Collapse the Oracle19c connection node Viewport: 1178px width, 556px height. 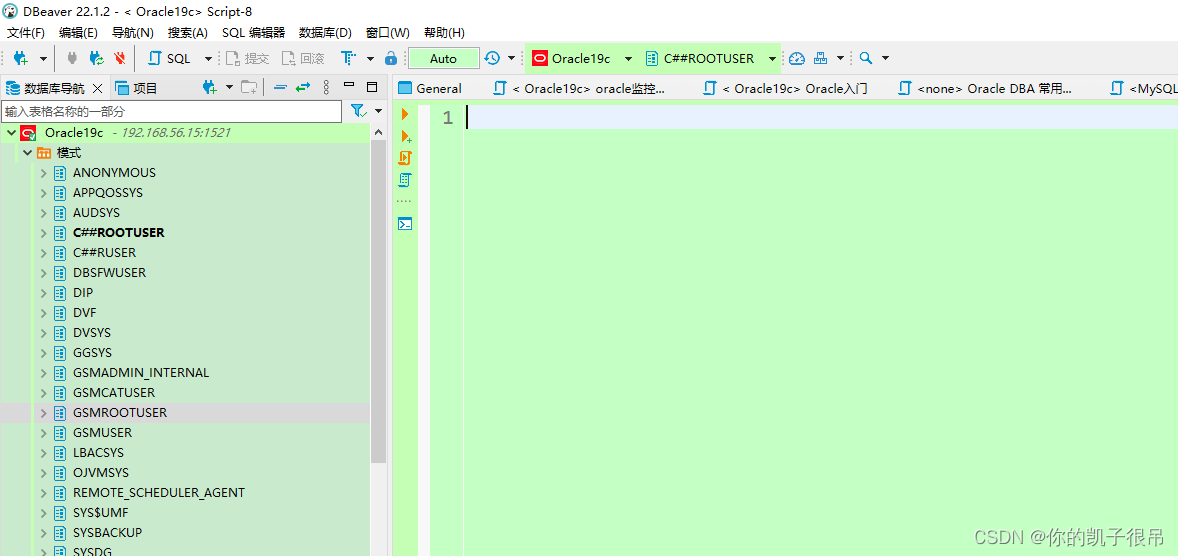(11, 133)
